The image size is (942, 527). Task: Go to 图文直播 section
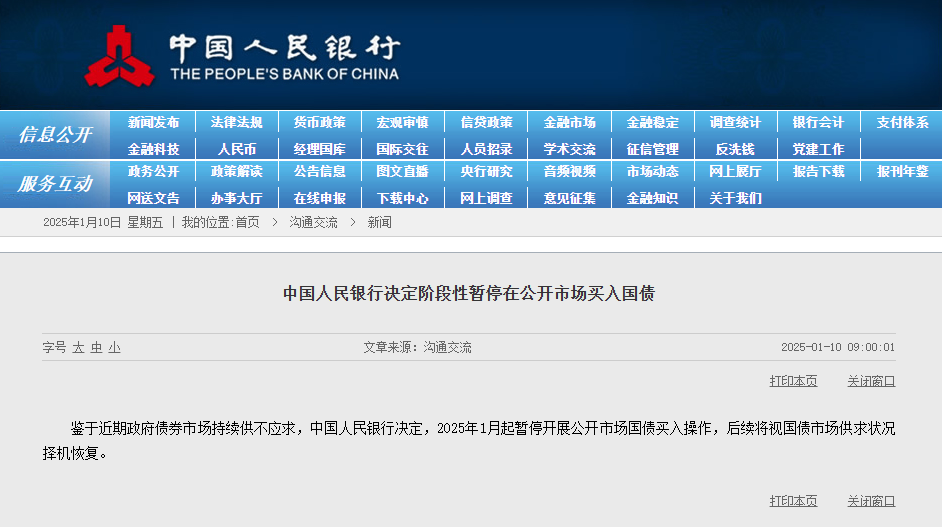coord(403,172)
